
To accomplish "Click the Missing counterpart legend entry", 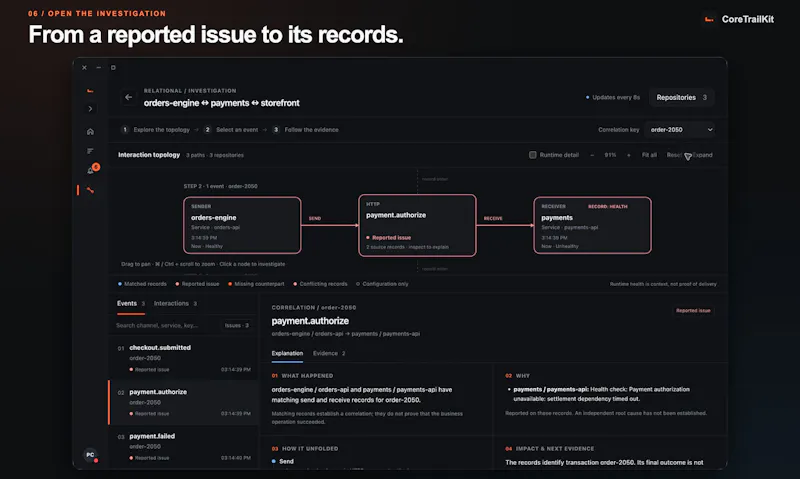I will click(x=256, y=284).
